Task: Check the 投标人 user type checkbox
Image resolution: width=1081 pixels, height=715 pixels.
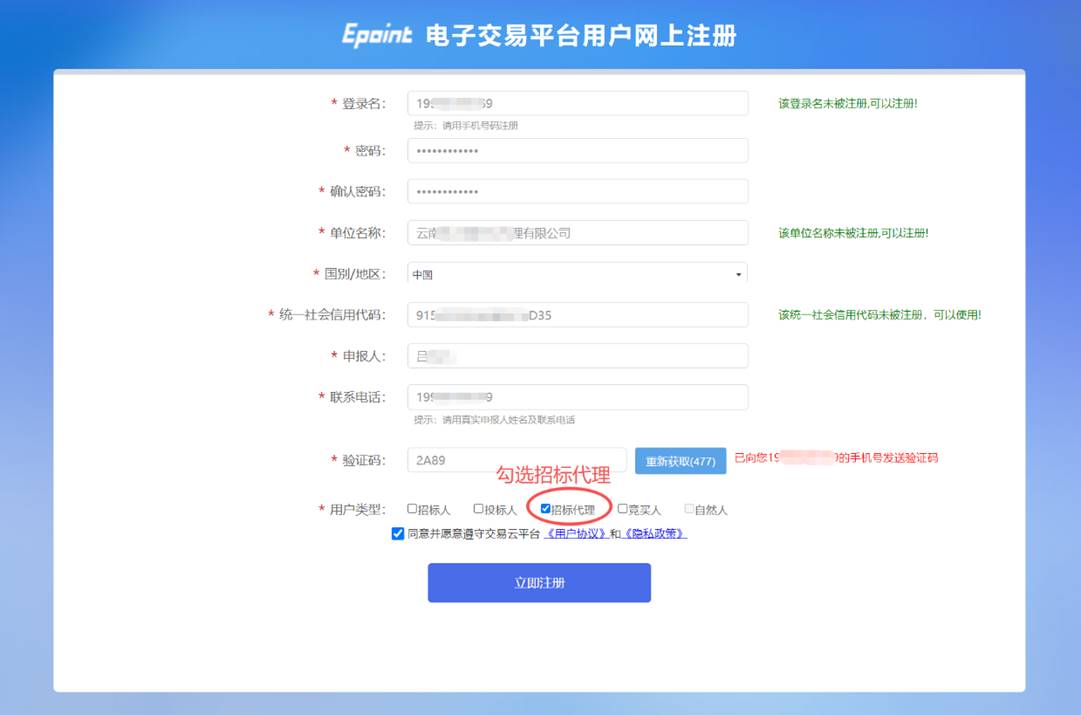Action: point(478,509)
